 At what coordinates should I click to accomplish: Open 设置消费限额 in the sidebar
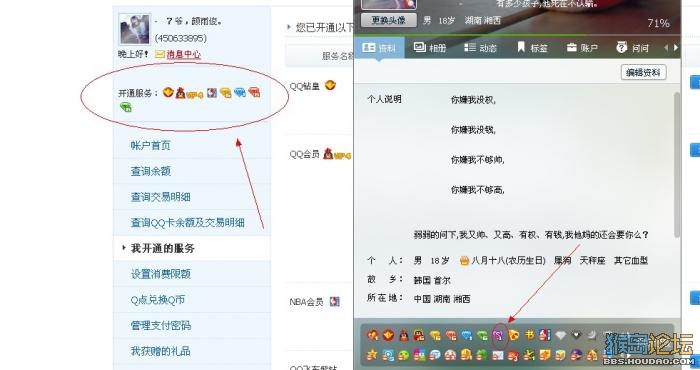160,274
